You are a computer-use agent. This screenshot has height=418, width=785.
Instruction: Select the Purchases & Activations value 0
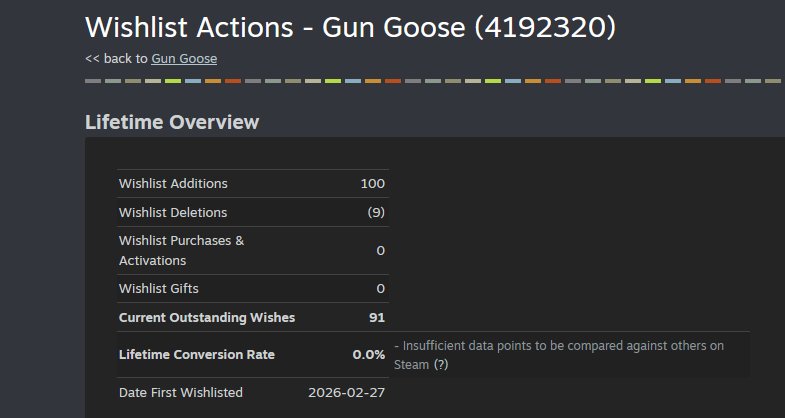point(380,250)
